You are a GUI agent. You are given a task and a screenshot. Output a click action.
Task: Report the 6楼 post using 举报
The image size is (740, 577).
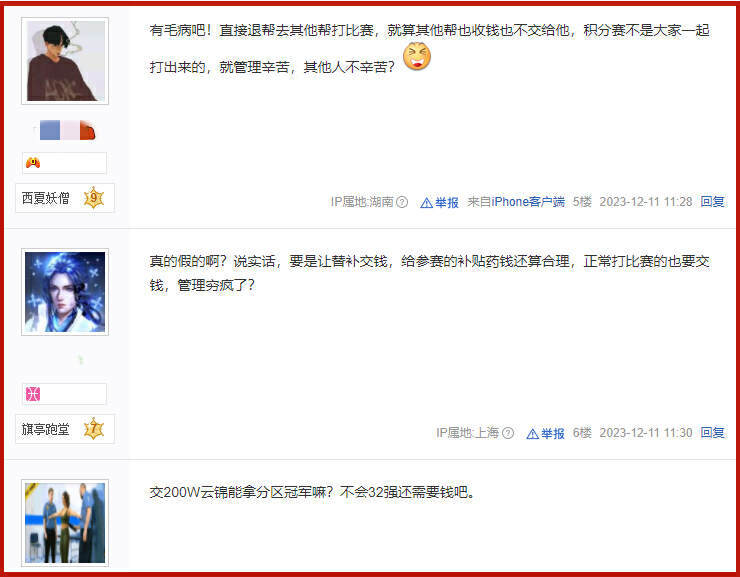click(x=546, y=434)
